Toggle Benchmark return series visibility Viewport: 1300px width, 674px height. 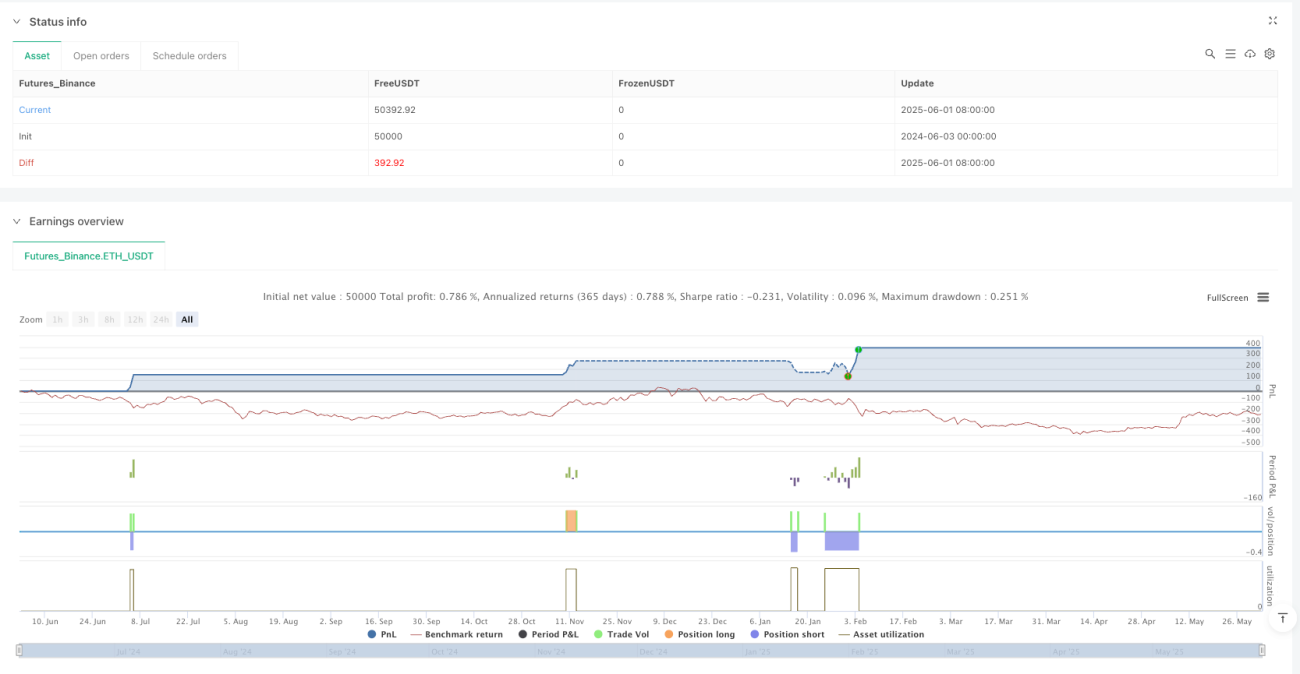[456, 634]
